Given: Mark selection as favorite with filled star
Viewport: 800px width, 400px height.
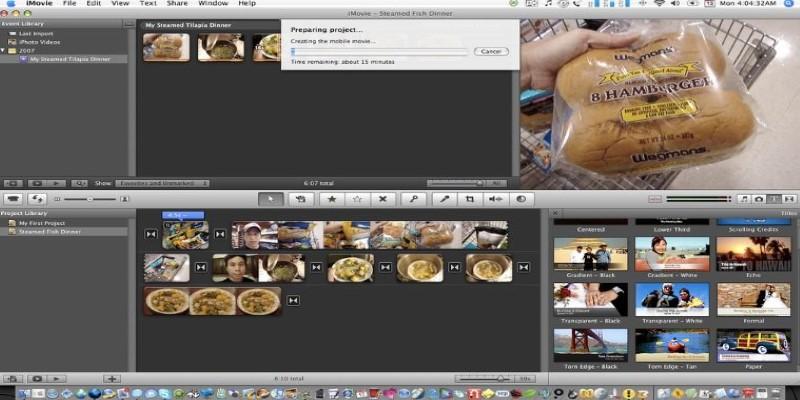Looking at the screenshot, I should coord(331,199).
